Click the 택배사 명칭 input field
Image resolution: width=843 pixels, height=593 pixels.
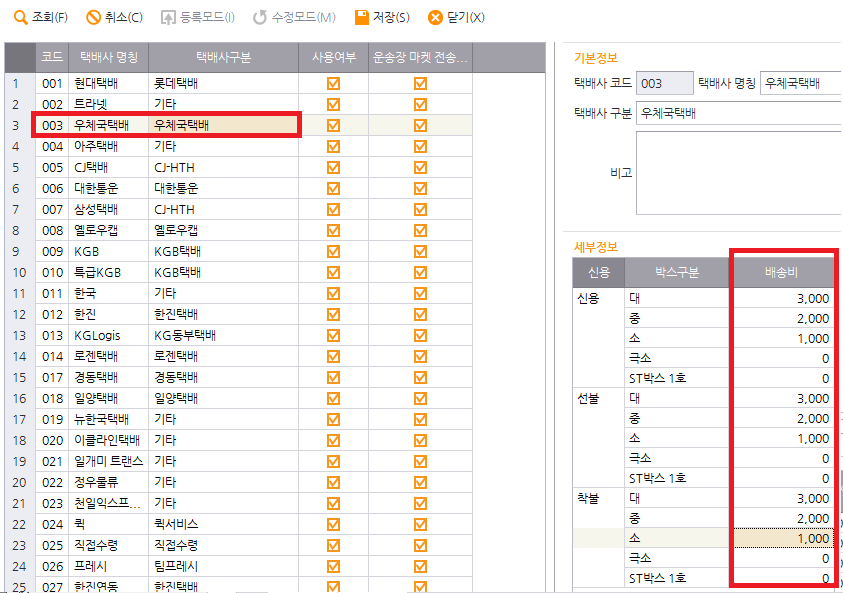click(x=800, y=83)
